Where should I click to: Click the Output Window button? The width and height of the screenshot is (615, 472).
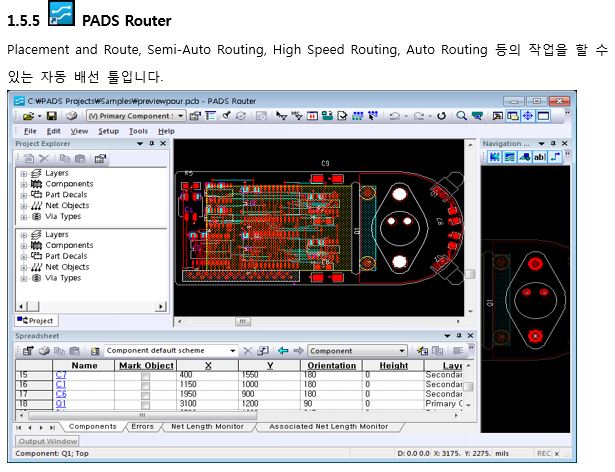coord(47,441)
